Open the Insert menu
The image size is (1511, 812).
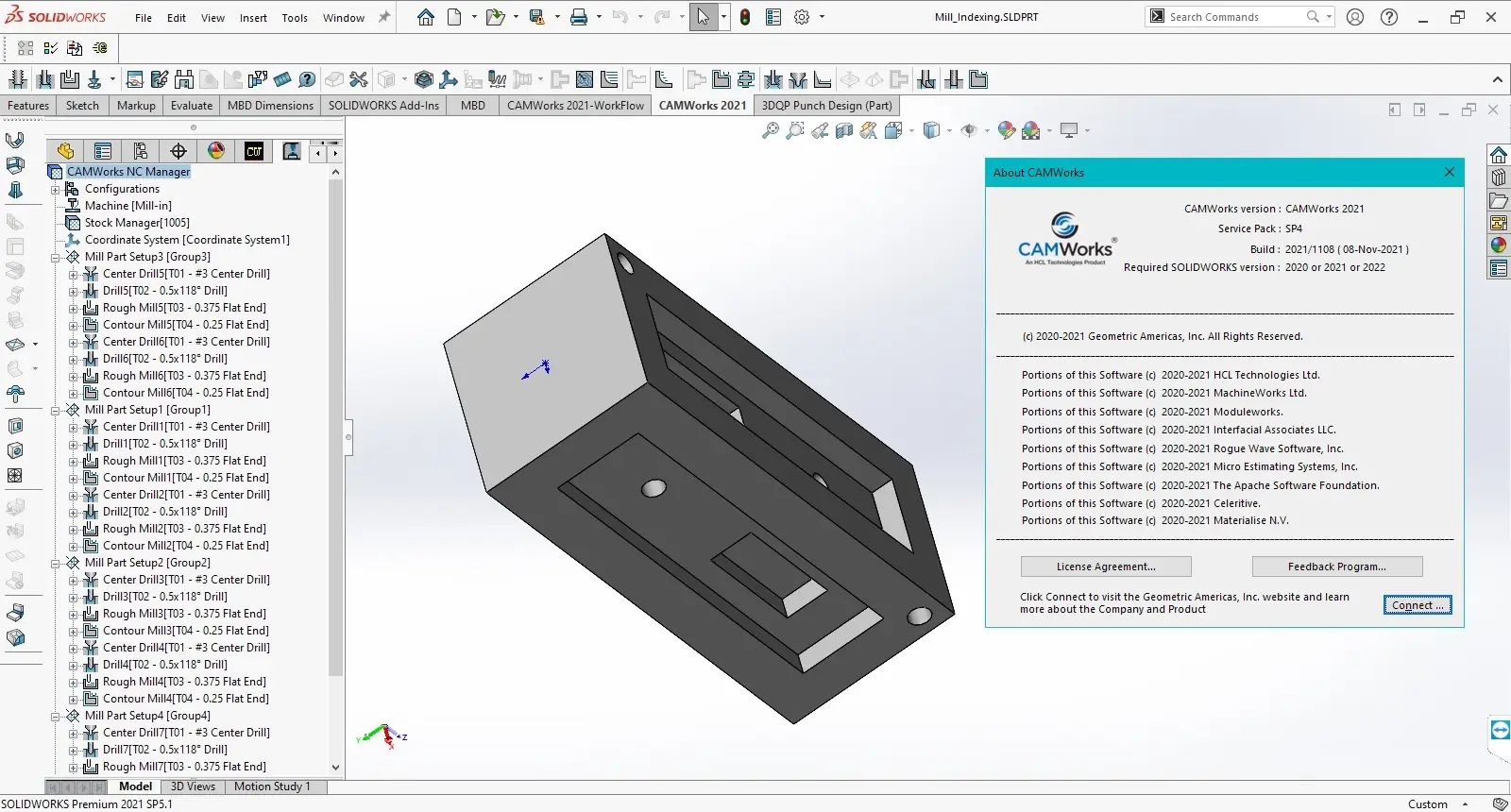click(x=253, y=18)
